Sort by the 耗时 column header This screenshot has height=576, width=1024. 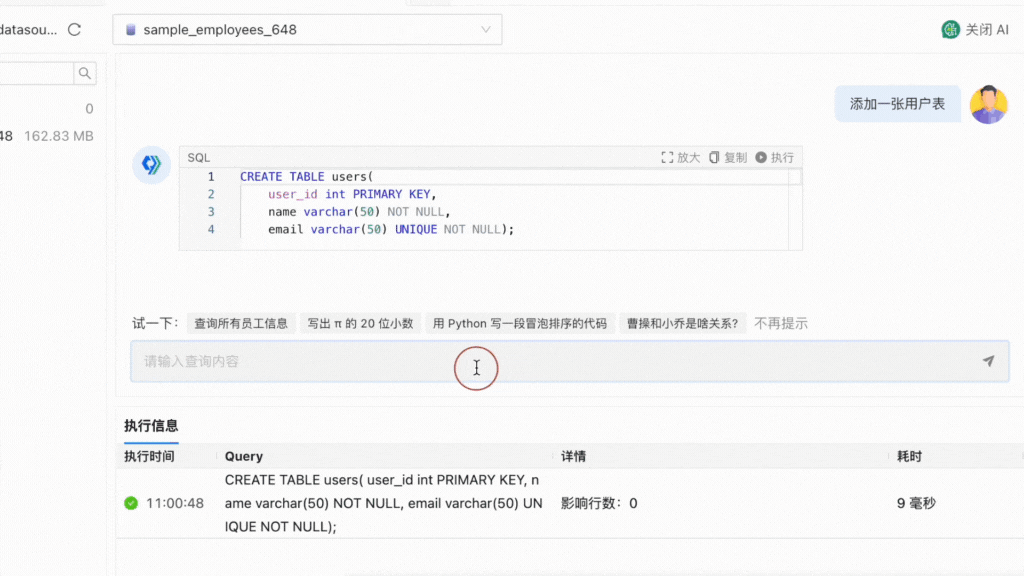910,456
